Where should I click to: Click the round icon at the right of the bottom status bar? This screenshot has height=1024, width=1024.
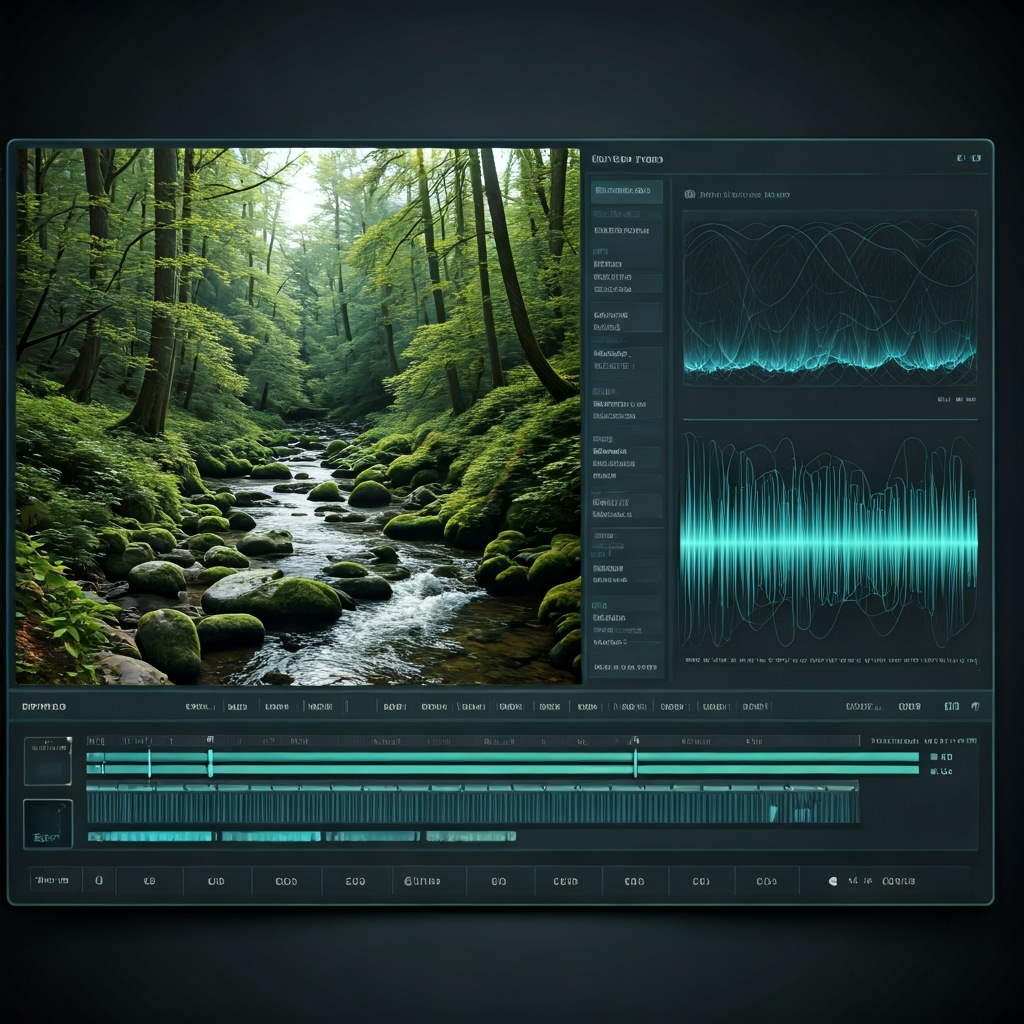833,881
